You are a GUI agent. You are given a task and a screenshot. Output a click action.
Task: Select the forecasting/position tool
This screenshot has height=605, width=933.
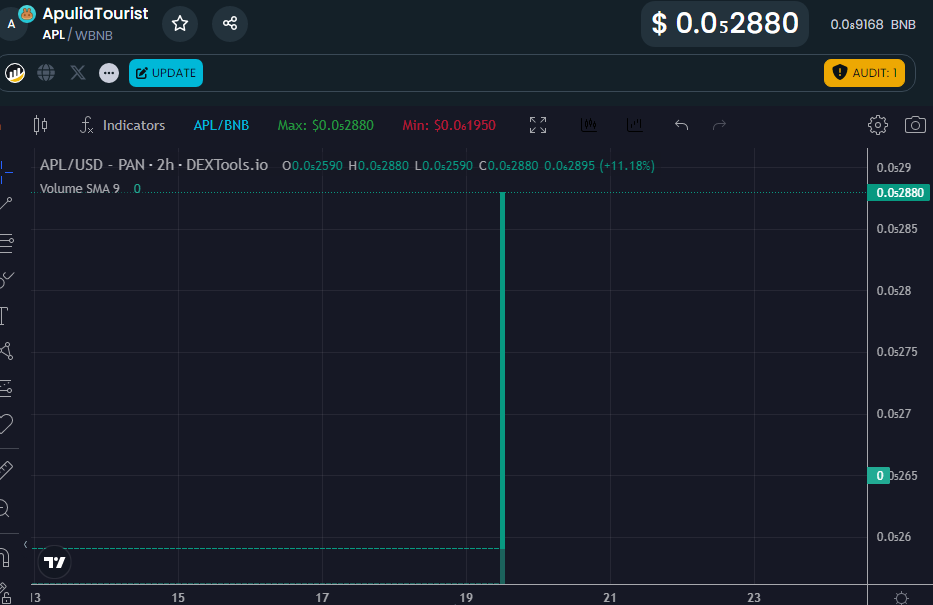coord(6,388)
